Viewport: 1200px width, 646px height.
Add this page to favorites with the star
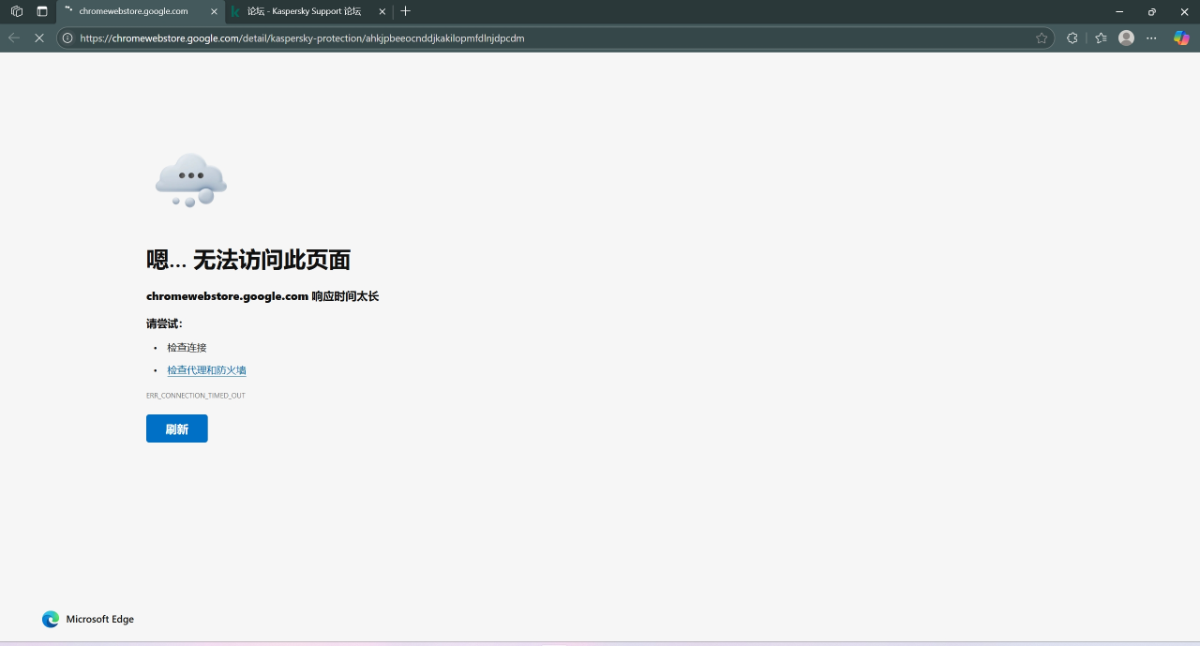click(1042, 38)
